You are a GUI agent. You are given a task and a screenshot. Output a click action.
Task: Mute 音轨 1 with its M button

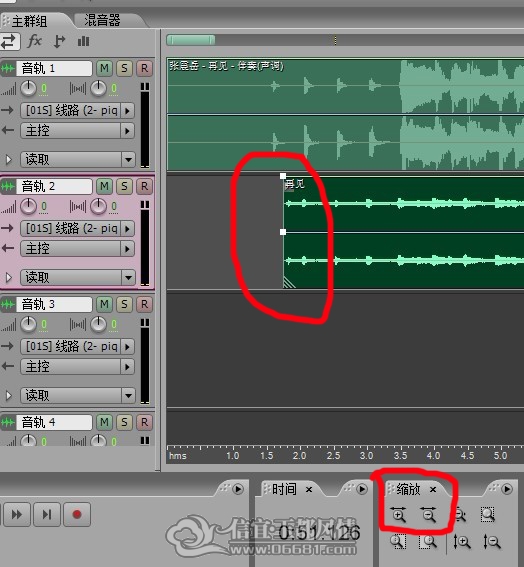[x=104, y=68]
